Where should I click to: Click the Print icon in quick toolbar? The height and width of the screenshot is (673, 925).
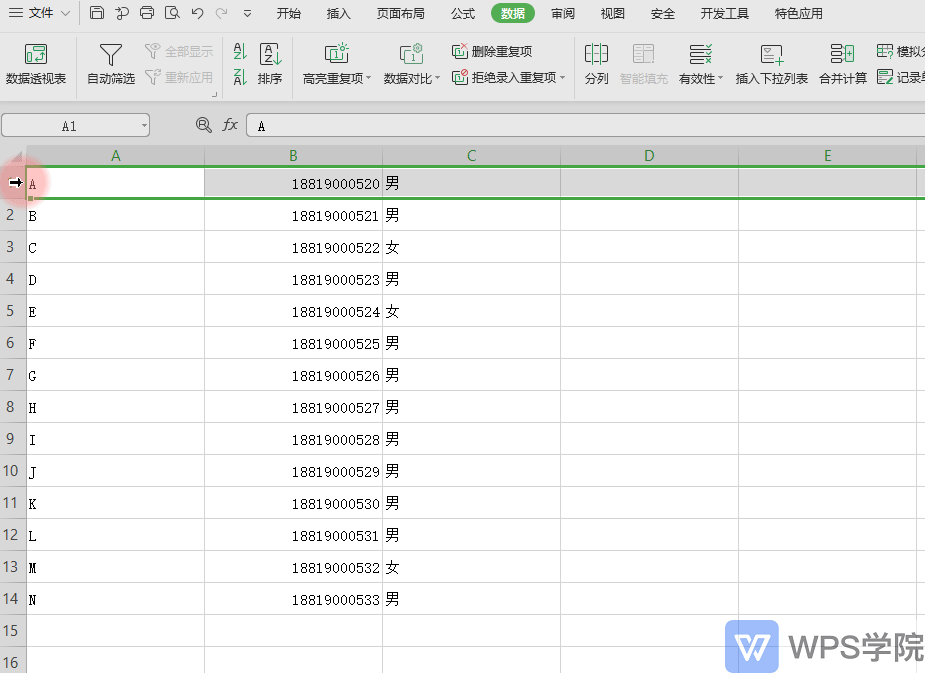tap(147, 12)
